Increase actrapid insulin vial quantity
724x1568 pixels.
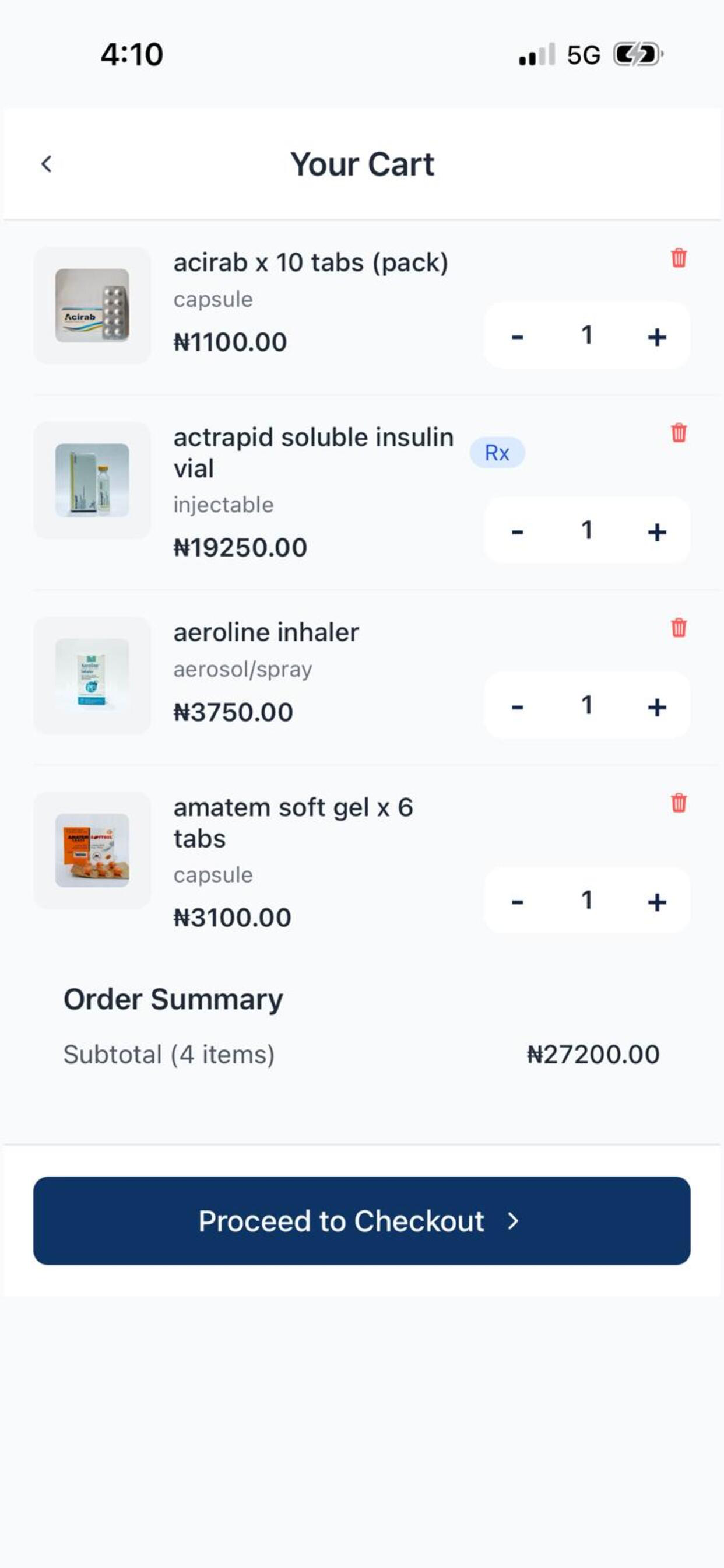(x=656, y=532)
